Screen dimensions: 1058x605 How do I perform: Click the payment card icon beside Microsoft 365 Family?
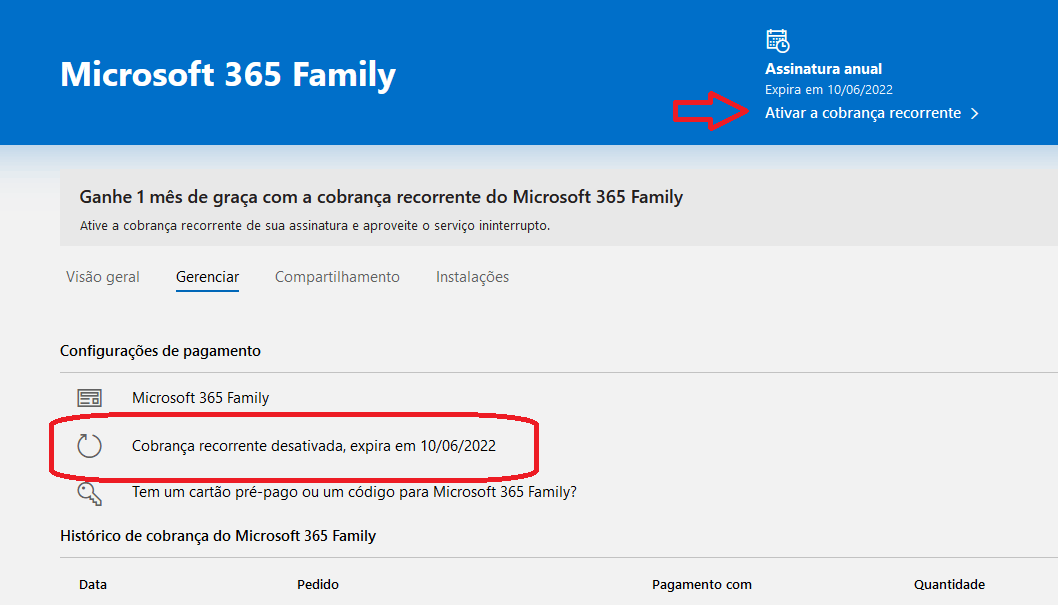pyautogui.click(x=89, y=398)
